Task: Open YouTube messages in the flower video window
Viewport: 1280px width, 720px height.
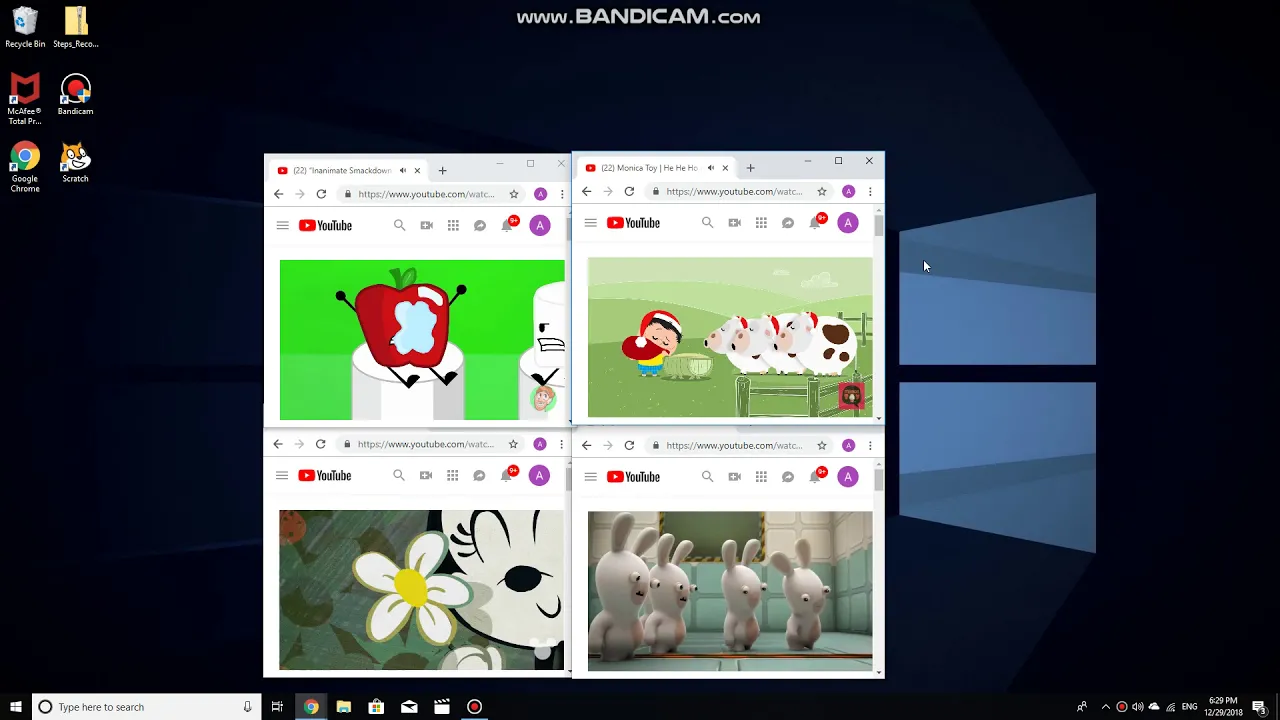Action: [x=479, y=476]
